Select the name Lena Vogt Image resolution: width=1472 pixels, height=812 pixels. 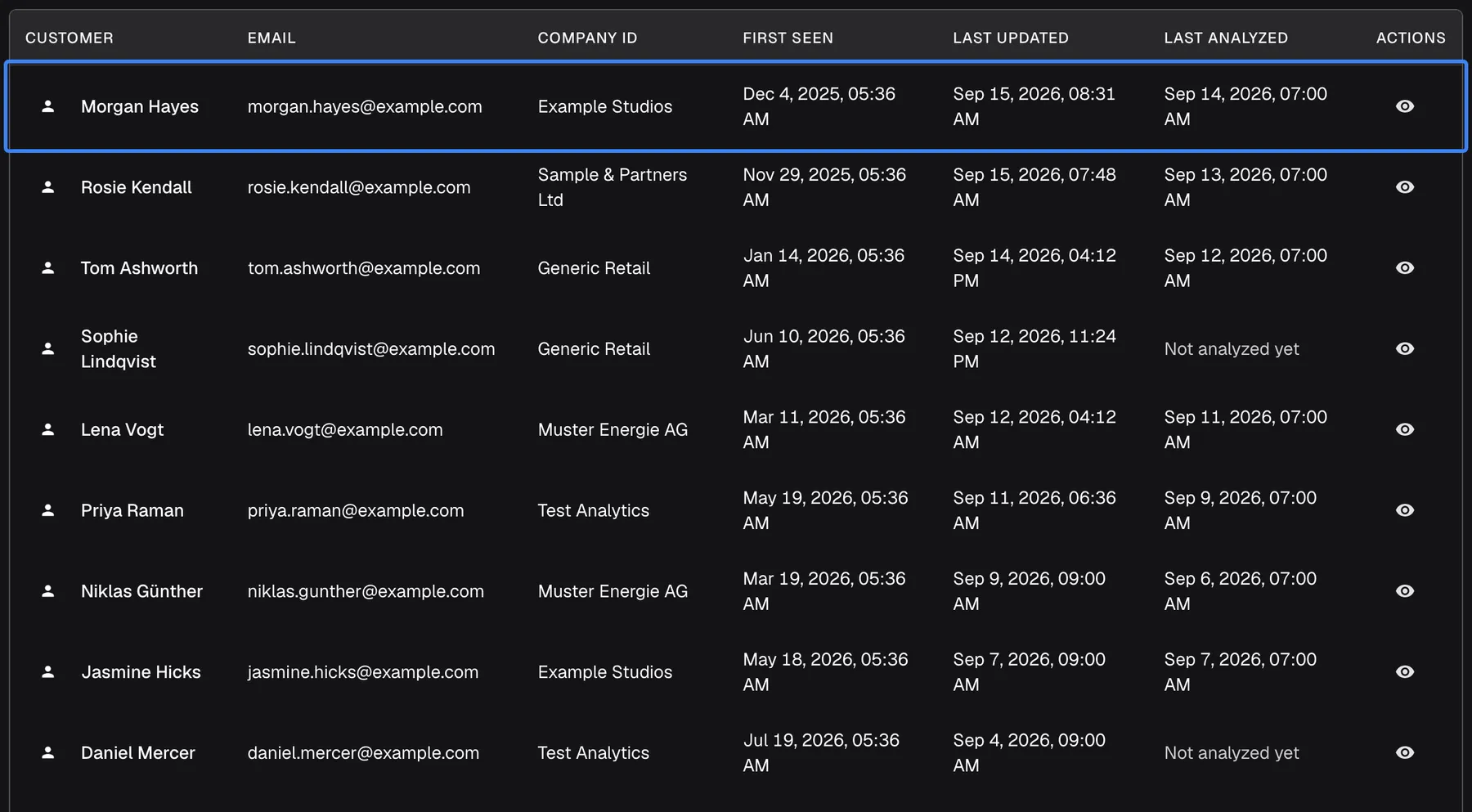(123, 429)
